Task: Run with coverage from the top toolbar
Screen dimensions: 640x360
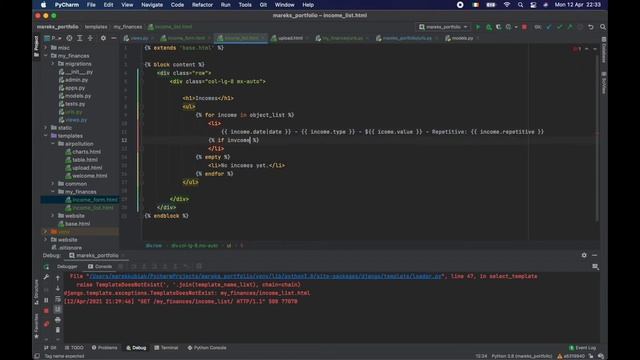Action: (x=498, y=27)
